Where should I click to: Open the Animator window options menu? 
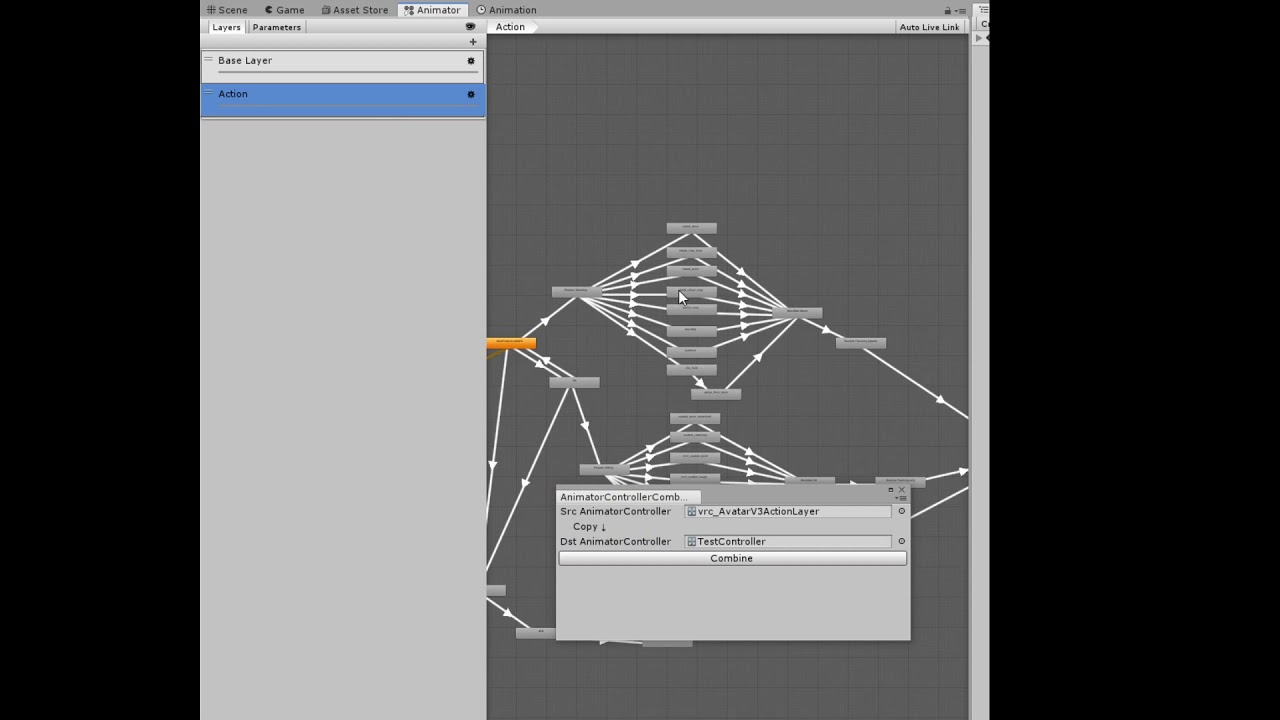pos(961,11)
